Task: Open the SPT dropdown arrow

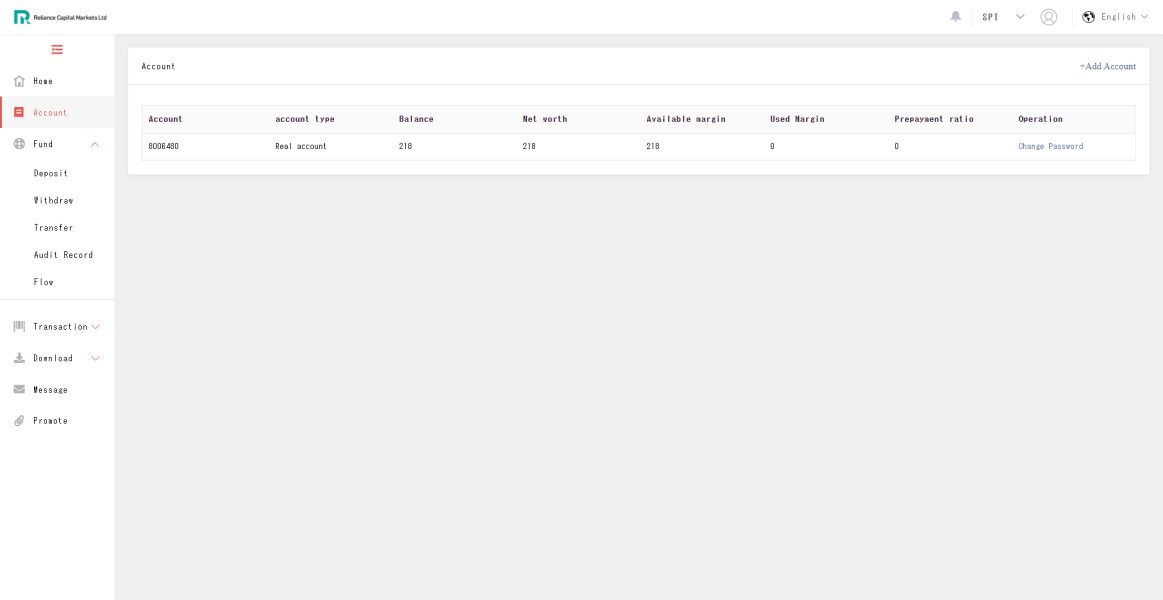Action: (1020, 16)
